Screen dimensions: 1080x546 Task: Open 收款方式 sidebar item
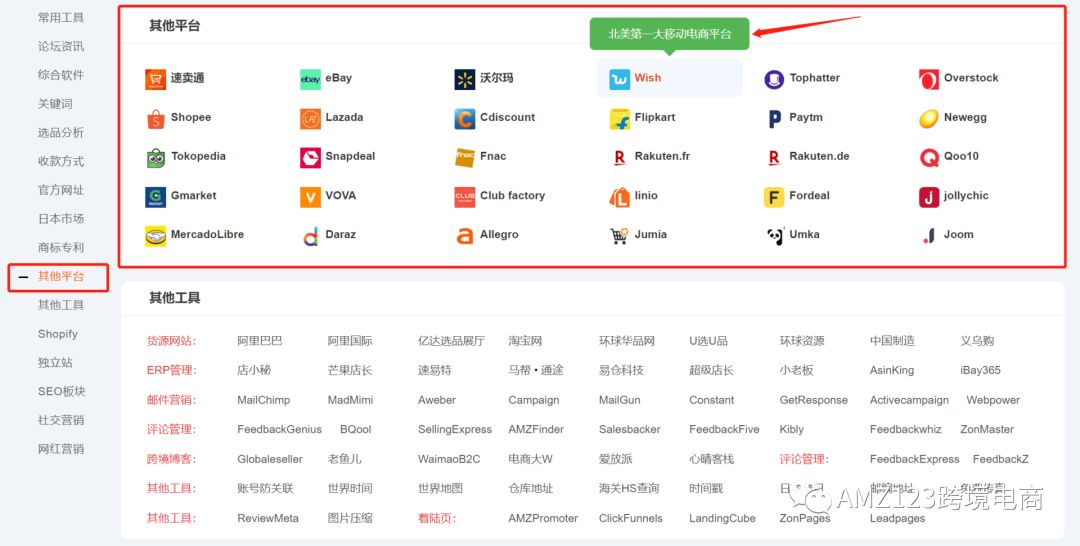pos(61,161)
